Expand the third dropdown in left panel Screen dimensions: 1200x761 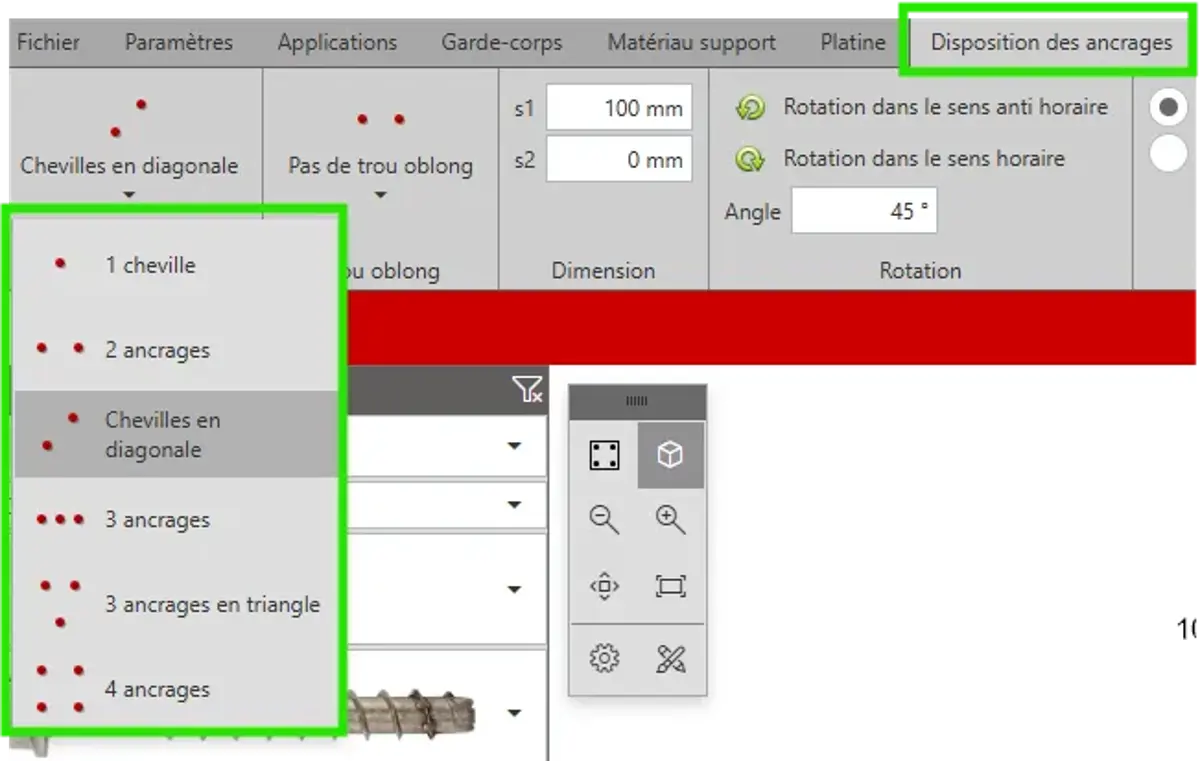coord(514,589)
